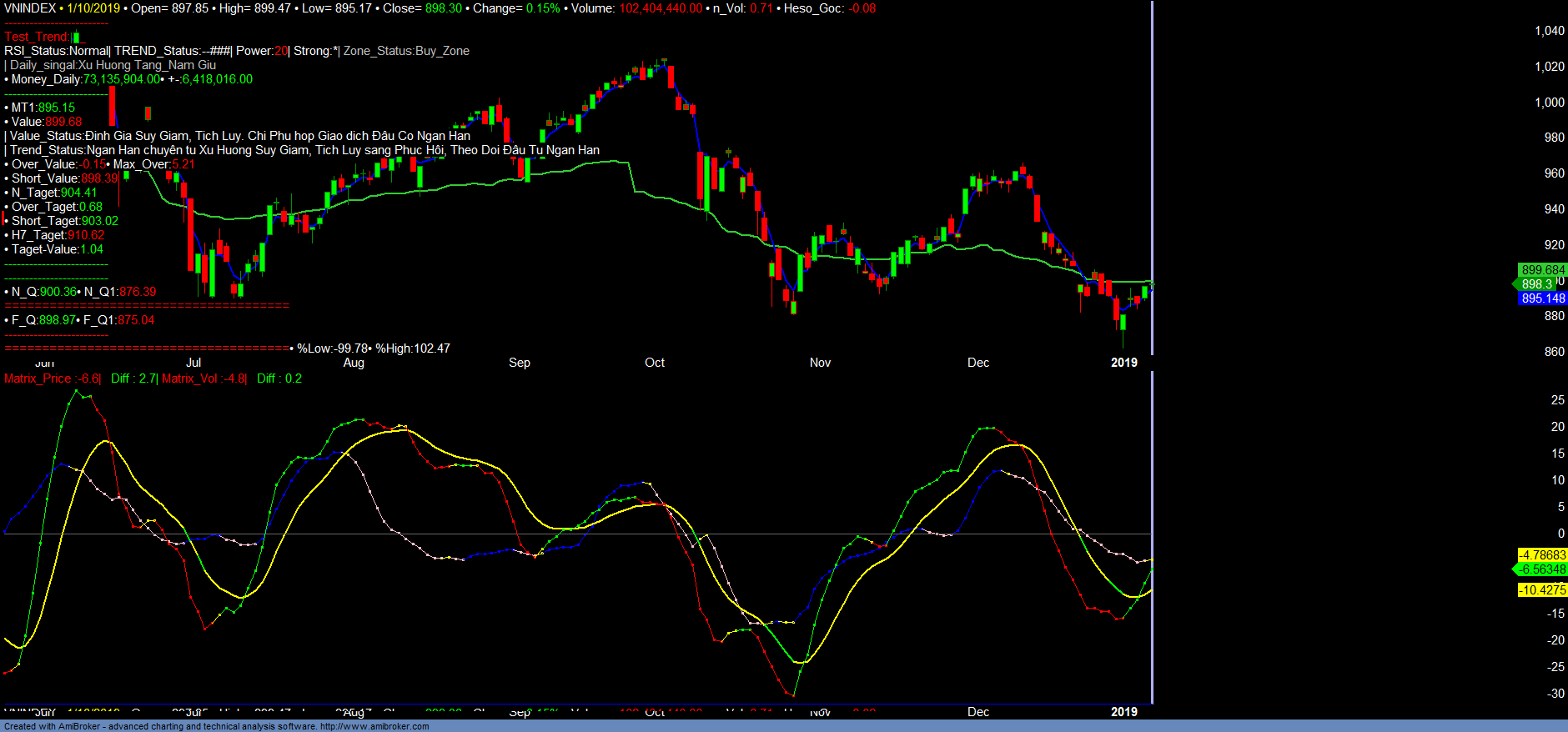The width and height of the screenshot is (1568, 732).
Task: Click the yellow -4.78683 indicator value label
Action: (1542, 555)
